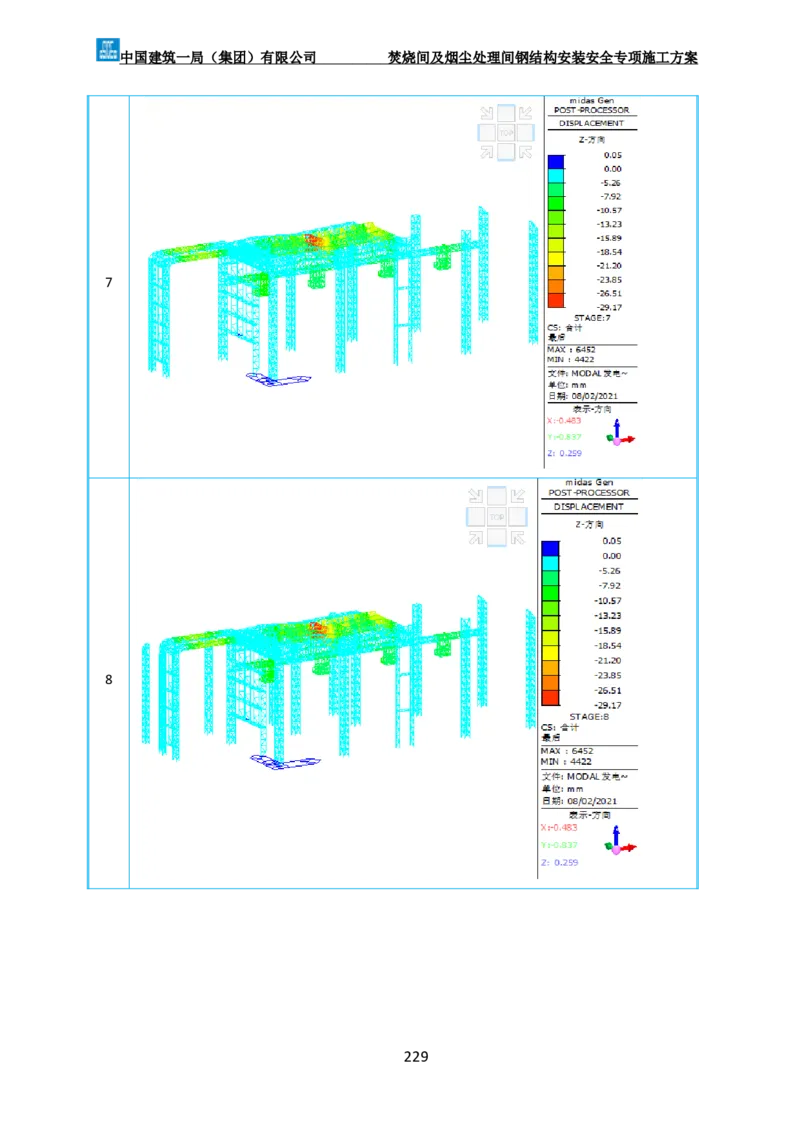Click bottom-right diagonal arrow in lower view cube
Image resolution: width=800 pixels, height=1132 pixels.
[x=516, y=537]
